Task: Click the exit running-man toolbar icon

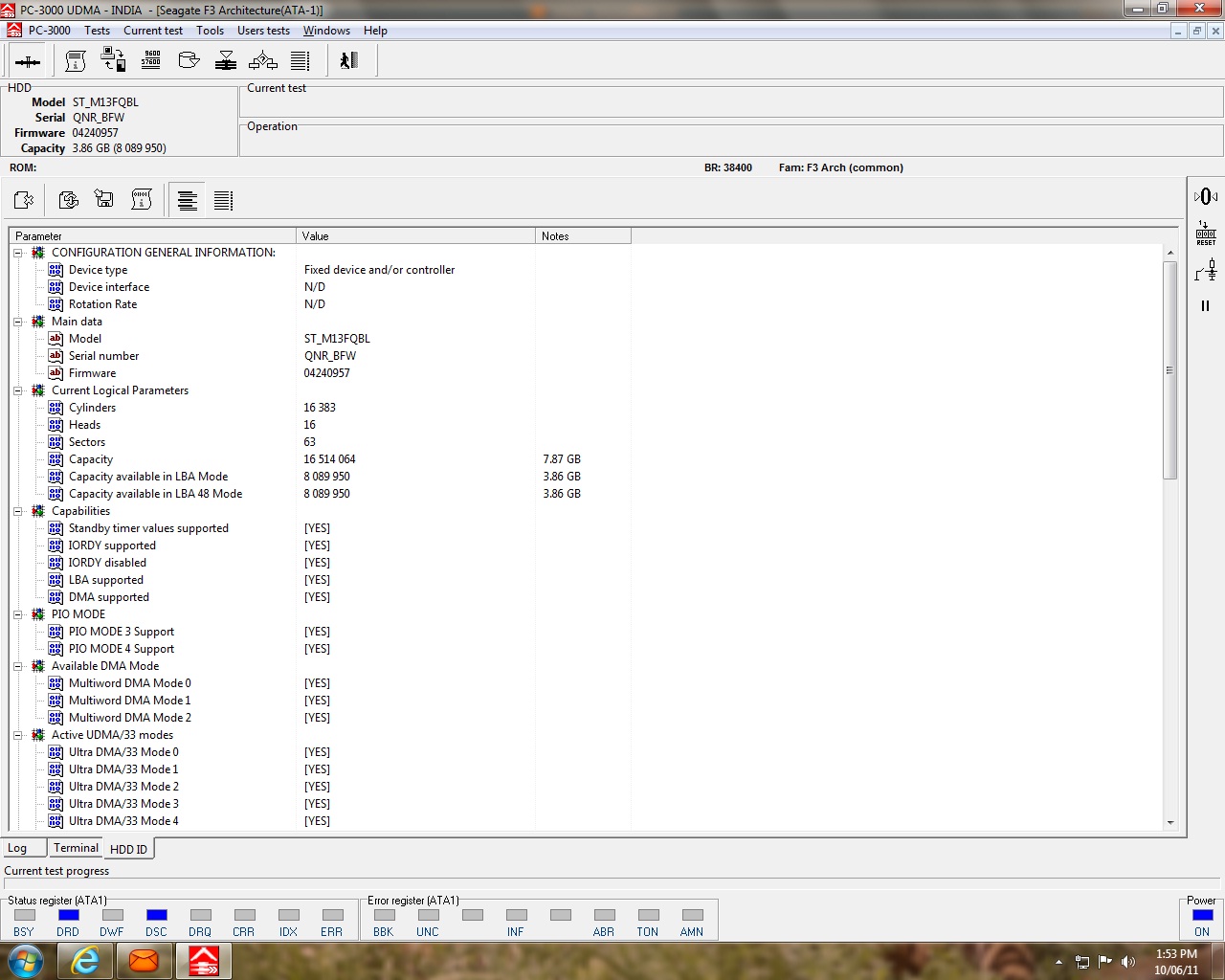Action: pos(348,60)
